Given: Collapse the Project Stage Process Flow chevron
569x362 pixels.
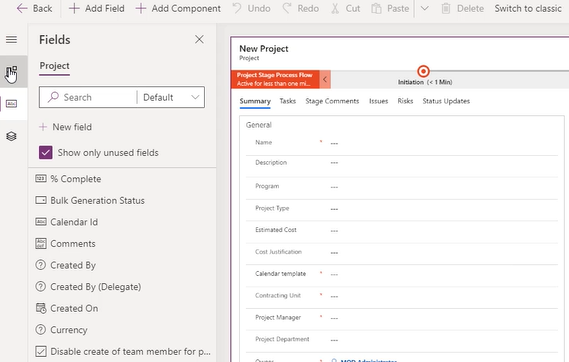Looking at the screenshot, I should 325,79.
